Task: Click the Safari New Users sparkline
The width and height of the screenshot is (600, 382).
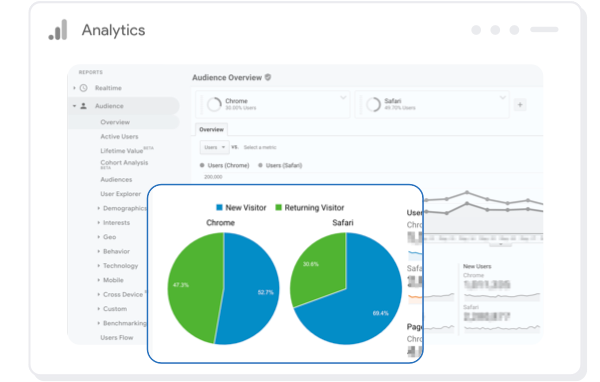Action: [x=502, y=328]
